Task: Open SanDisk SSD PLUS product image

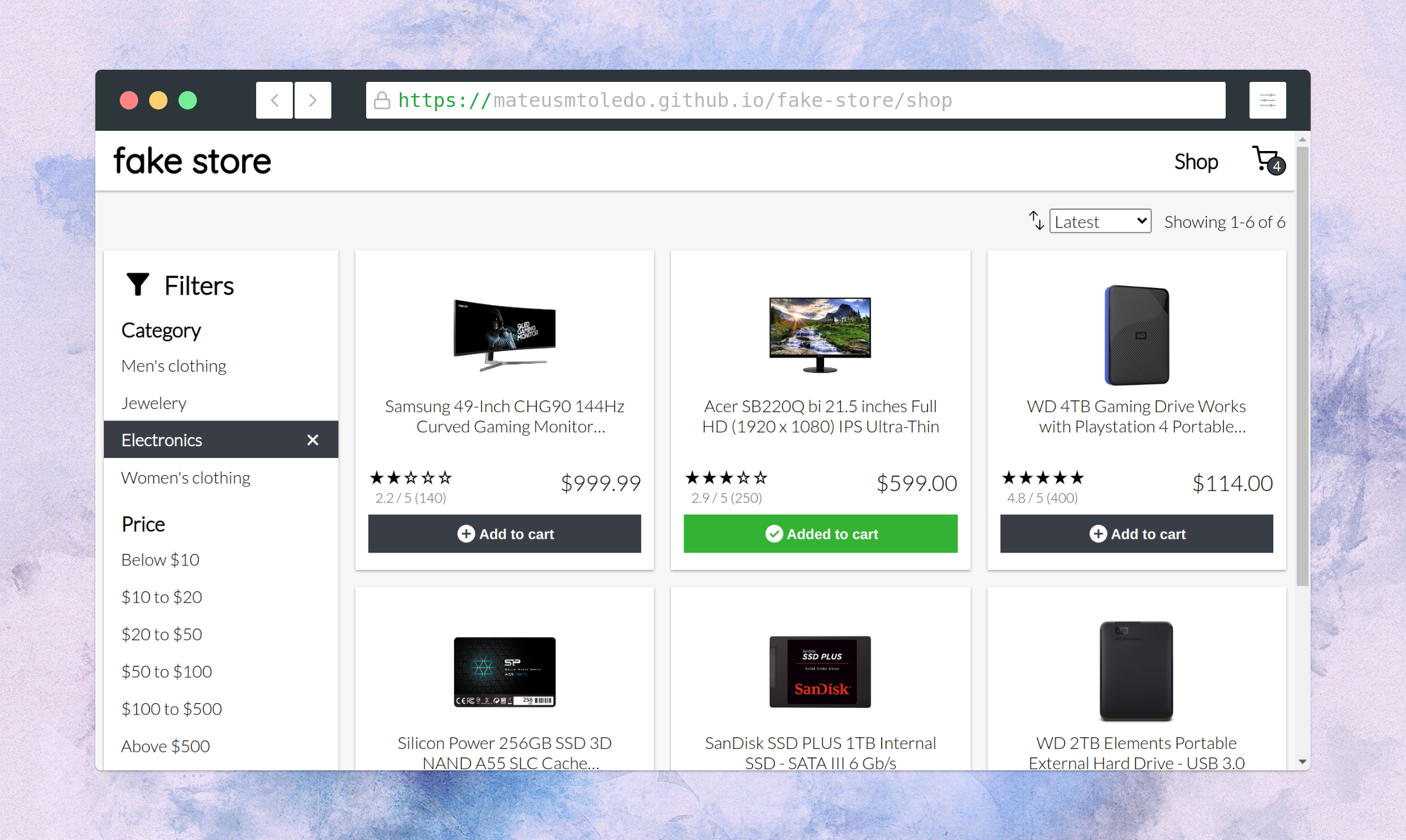Action: click(x=820, y=672)
